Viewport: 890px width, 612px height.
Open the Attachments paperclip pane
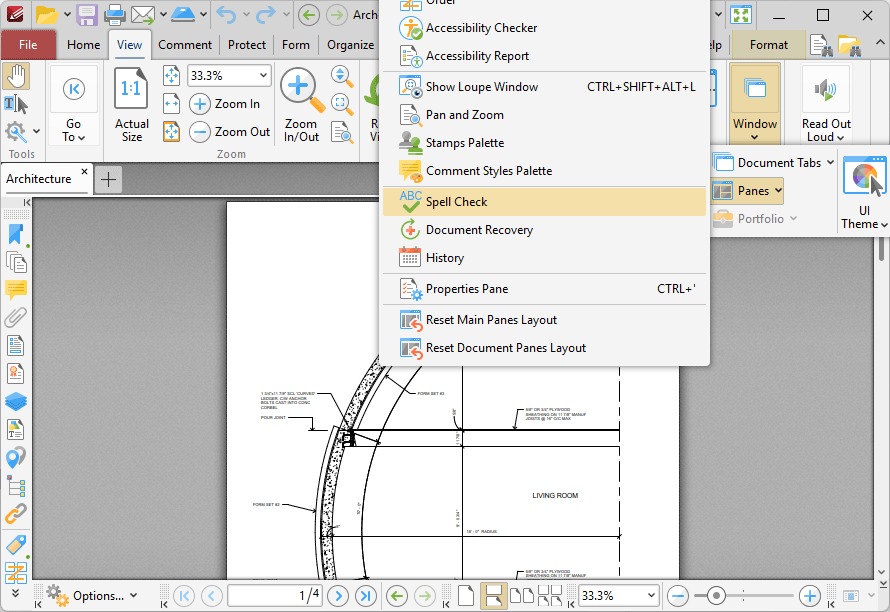click(16, 318)
